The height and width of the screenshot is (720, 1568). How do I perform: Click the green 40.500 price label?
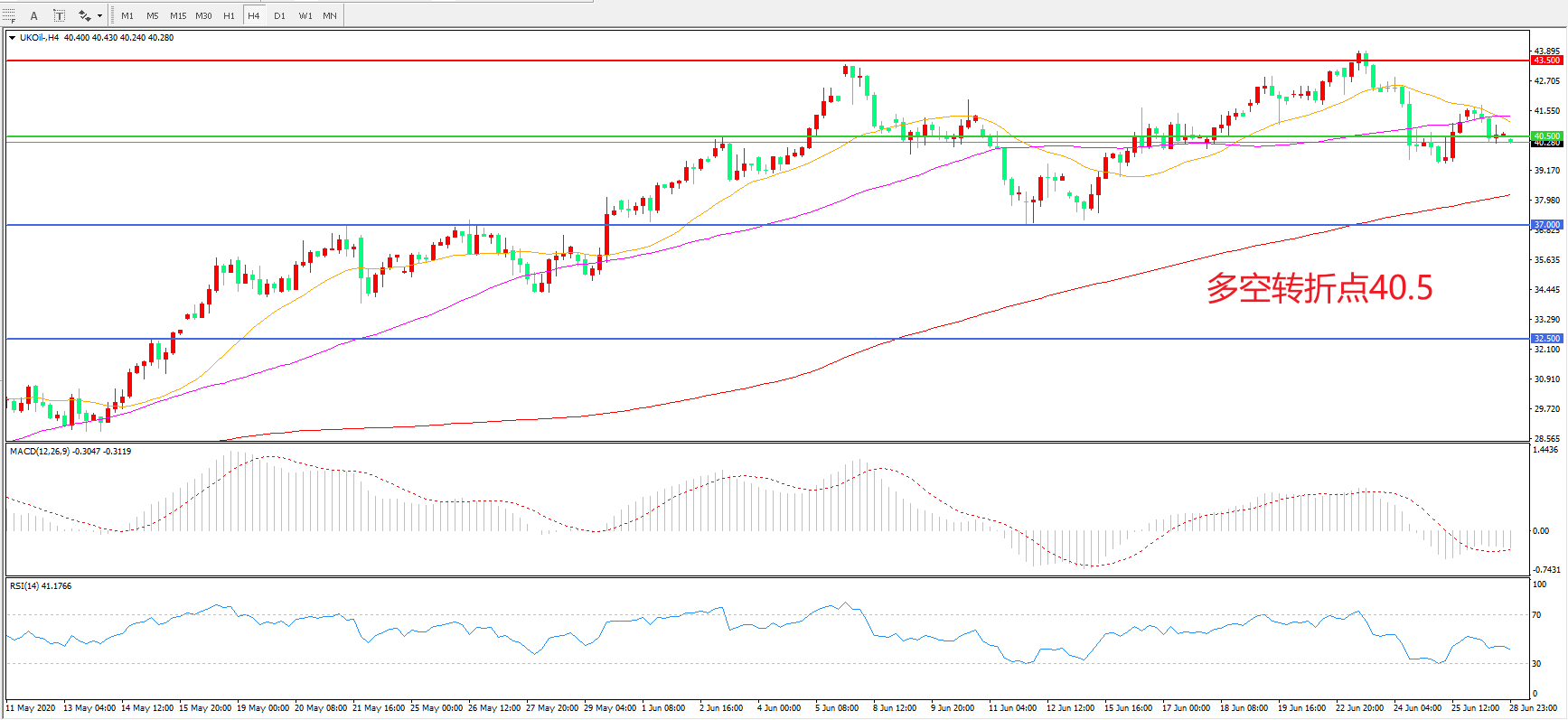1546,136
